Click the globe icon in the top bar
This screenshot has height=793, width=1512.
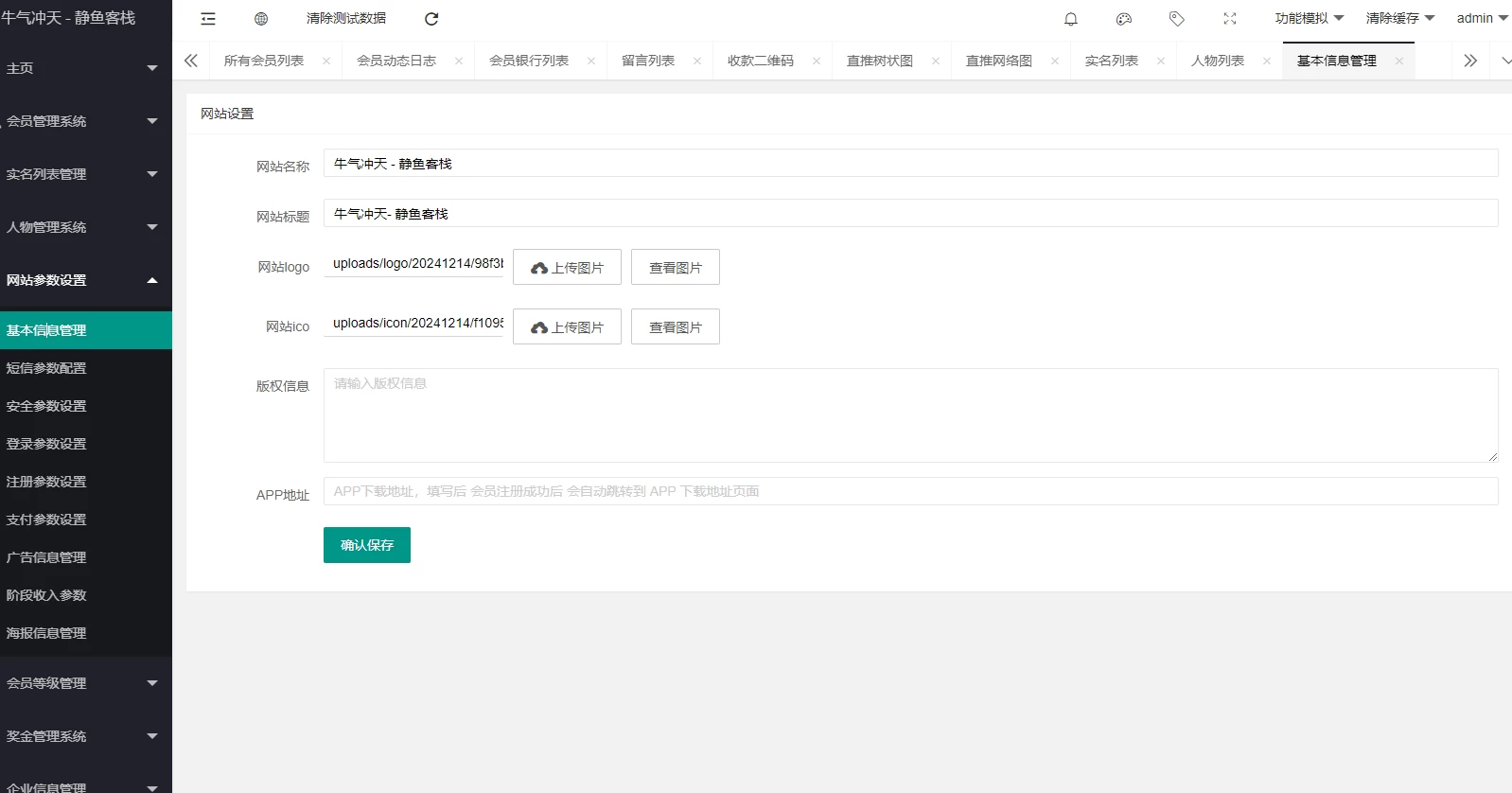(261, 19)
